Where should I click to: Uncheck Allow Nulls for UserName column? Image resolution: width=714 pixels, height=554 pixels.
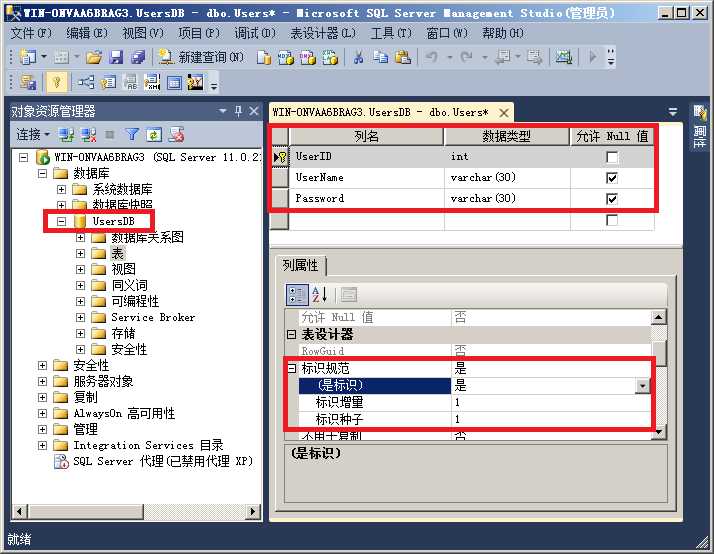612,178
